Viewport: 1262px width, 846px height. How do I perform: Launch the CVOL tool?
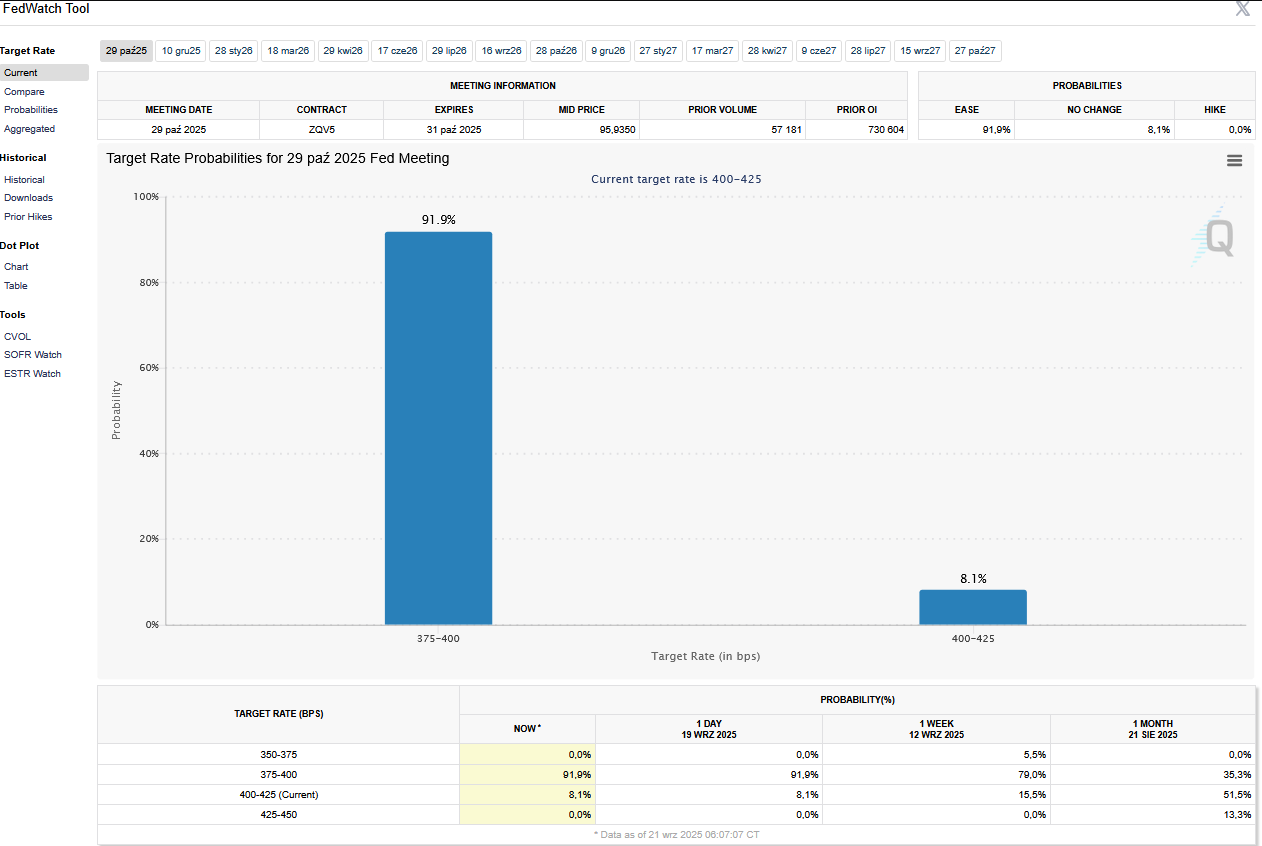[x=17, y=337]
